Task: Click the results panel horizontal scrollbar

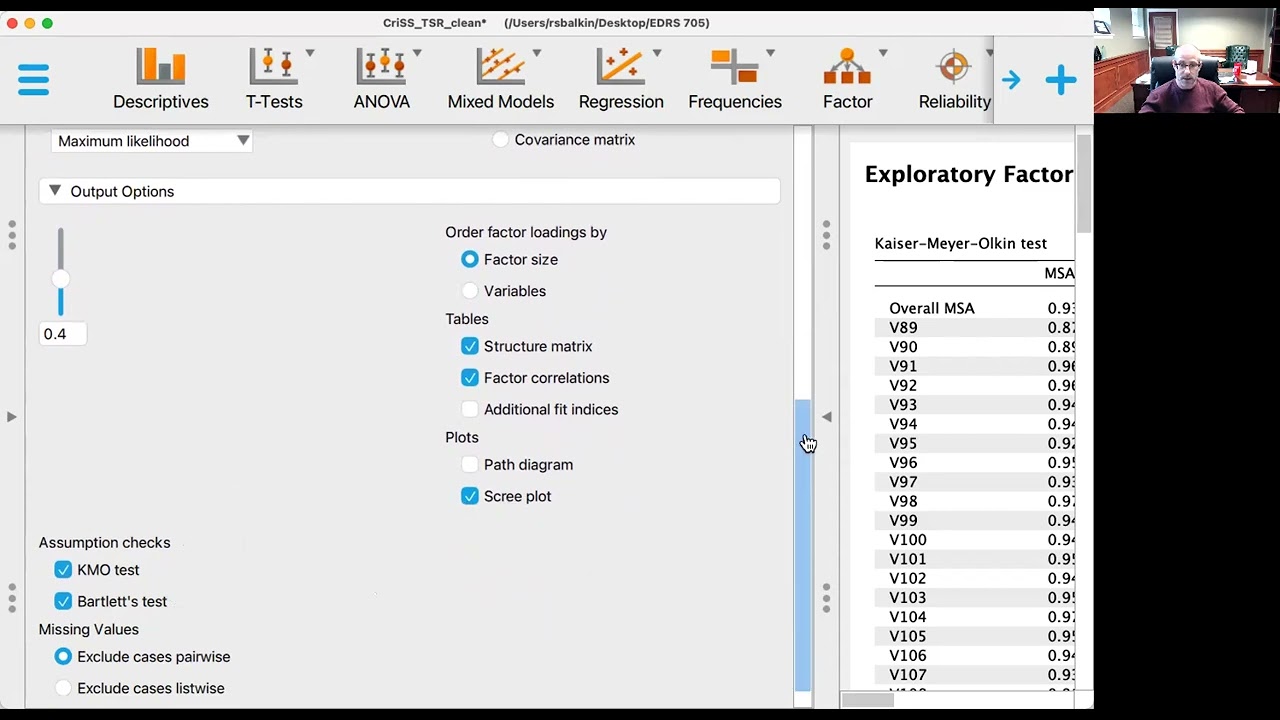Action: (867, 700)
